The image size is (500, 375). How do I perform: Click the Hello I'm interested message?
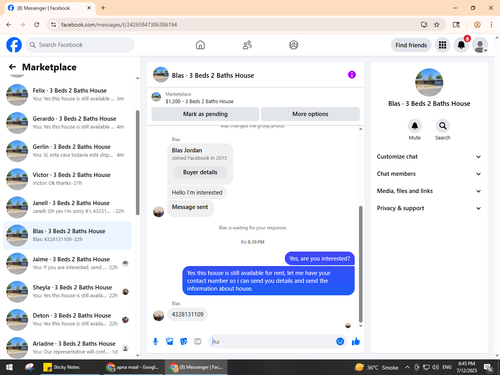click(197, 192)
